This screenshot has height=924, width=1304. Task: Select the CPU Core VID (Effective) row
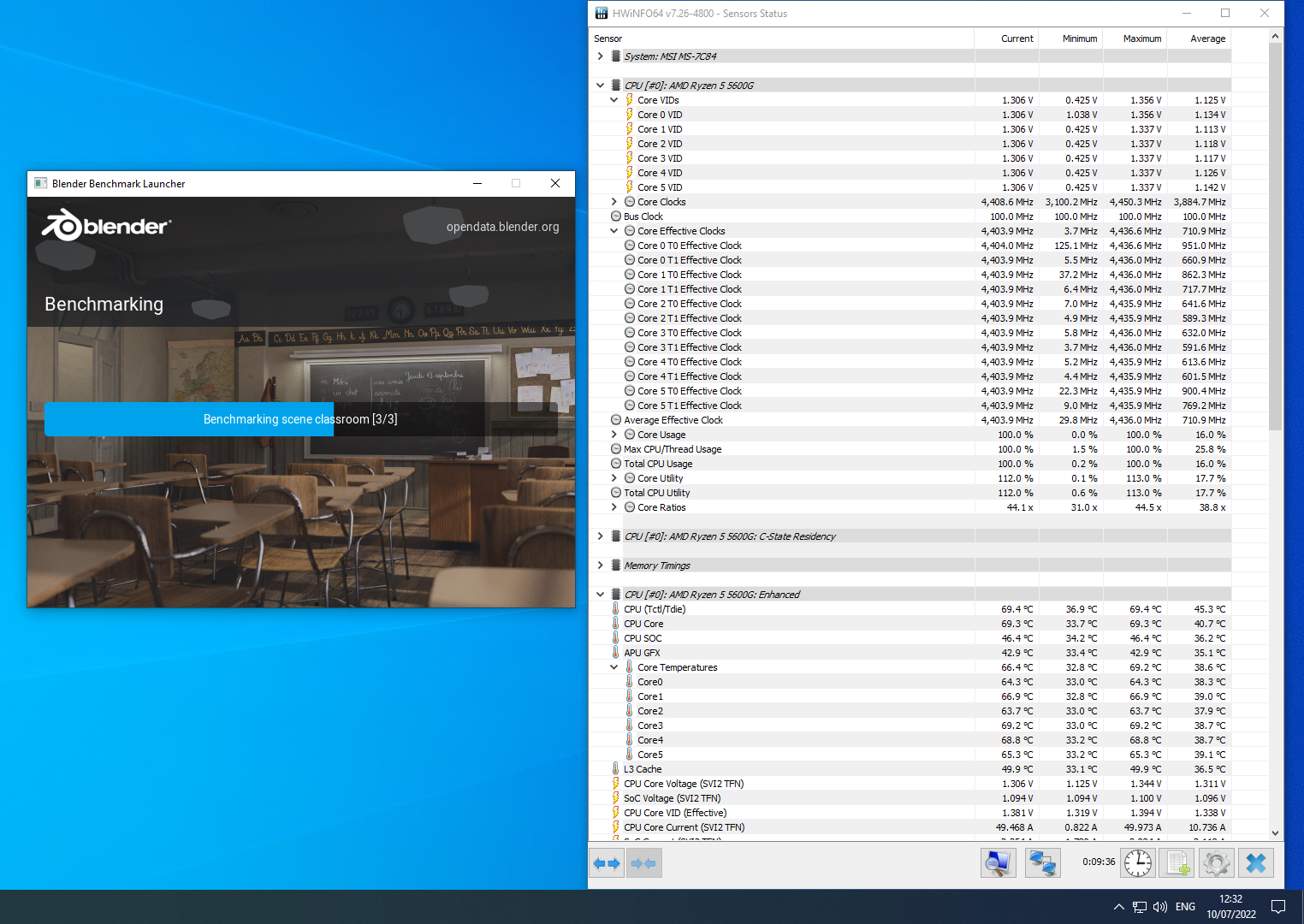click(910, 813)
